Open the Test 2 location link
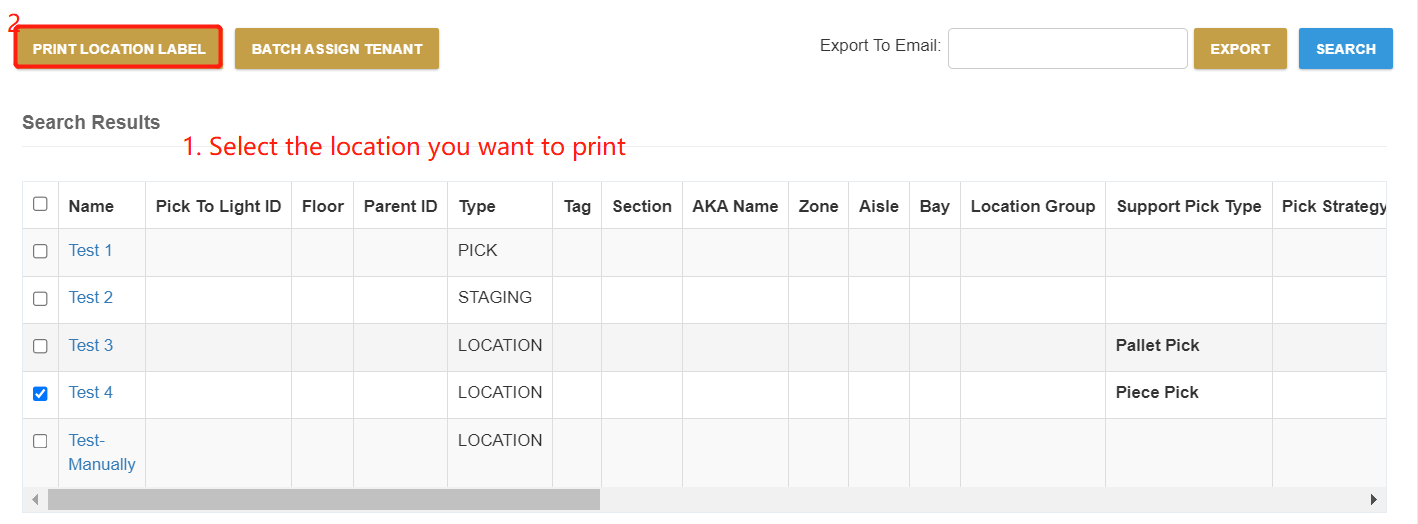This screenshot has width=1418, height=524. [x=90, y=297]
